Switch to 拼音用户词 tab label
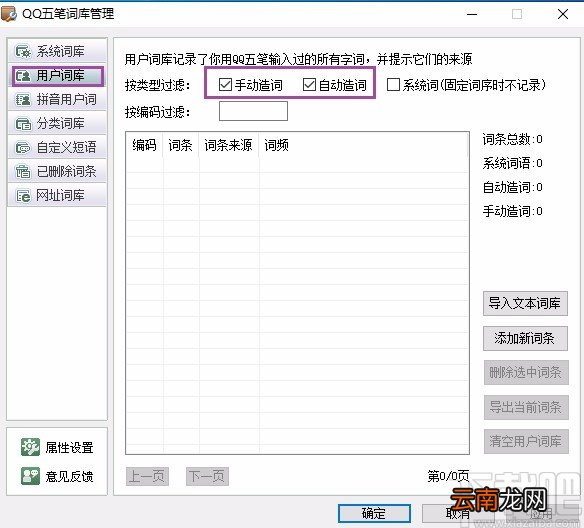Screen dimensions: 584x528 [66, 99]
